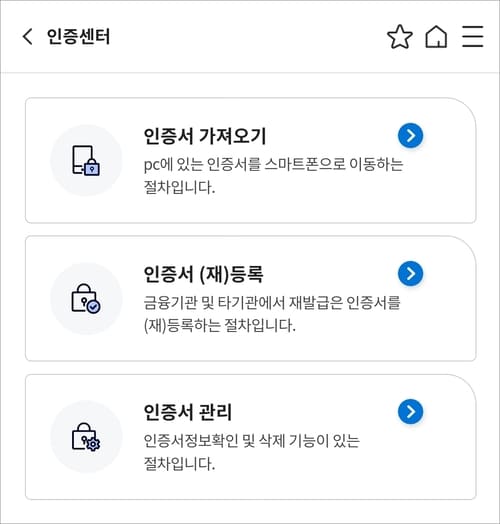Viewport: 500px width, 524px height.
Task: Click the phone with lock icon
Action: click(86, 160)
